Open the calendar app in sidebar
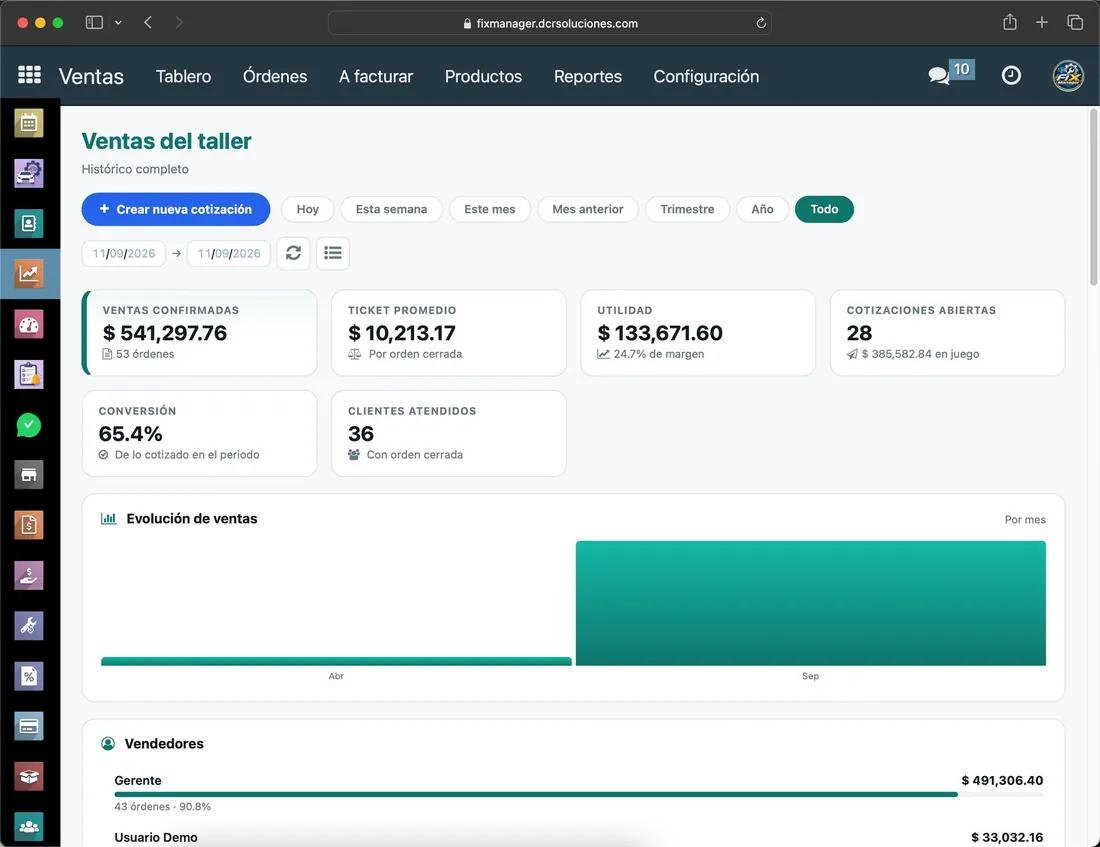The width and height of the screenshot is (1100, 847). 29,124
